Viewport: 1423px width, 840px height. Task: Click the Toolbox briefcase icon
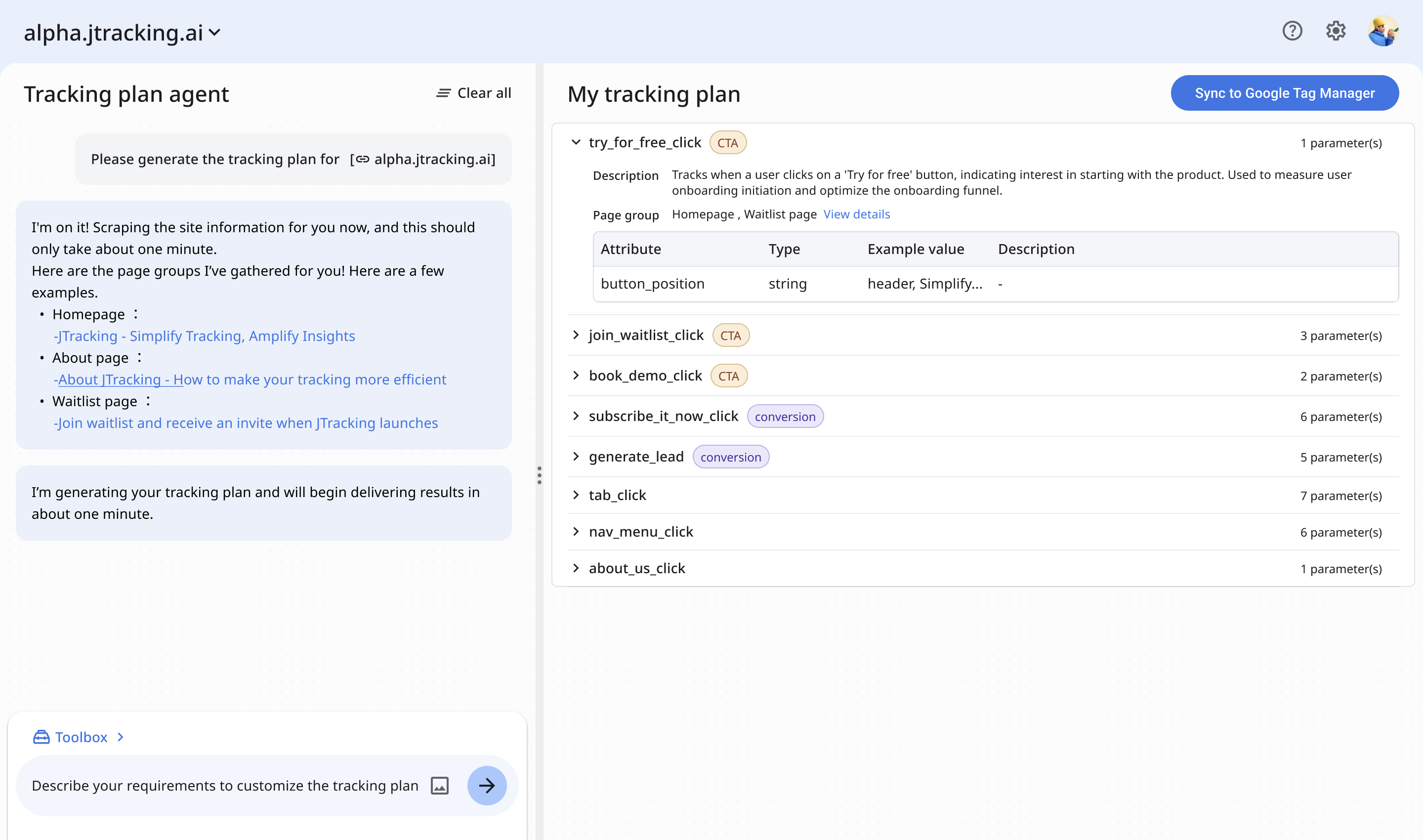pyautogui.click(x=42, y=737)
